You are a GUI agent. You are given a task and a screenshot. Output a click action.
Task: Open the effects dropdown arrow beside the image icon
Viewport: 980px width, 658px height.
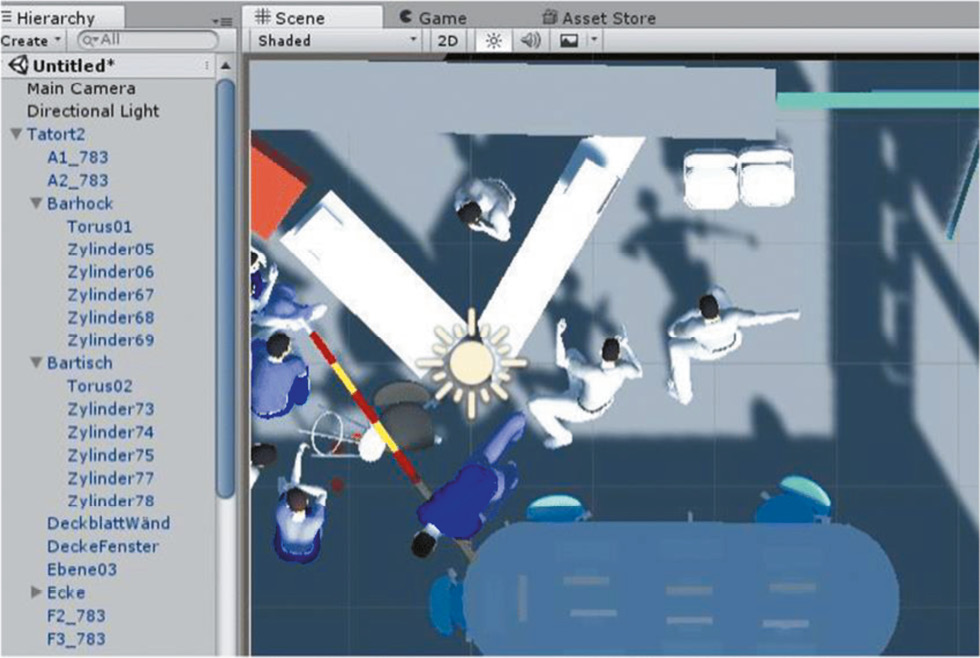pos(594,41)
